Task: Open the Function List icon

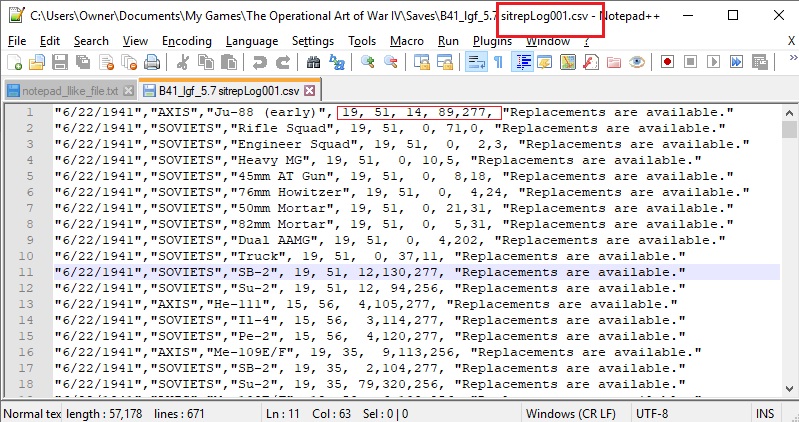Action: pyautogui.click(x=591, y=62)
